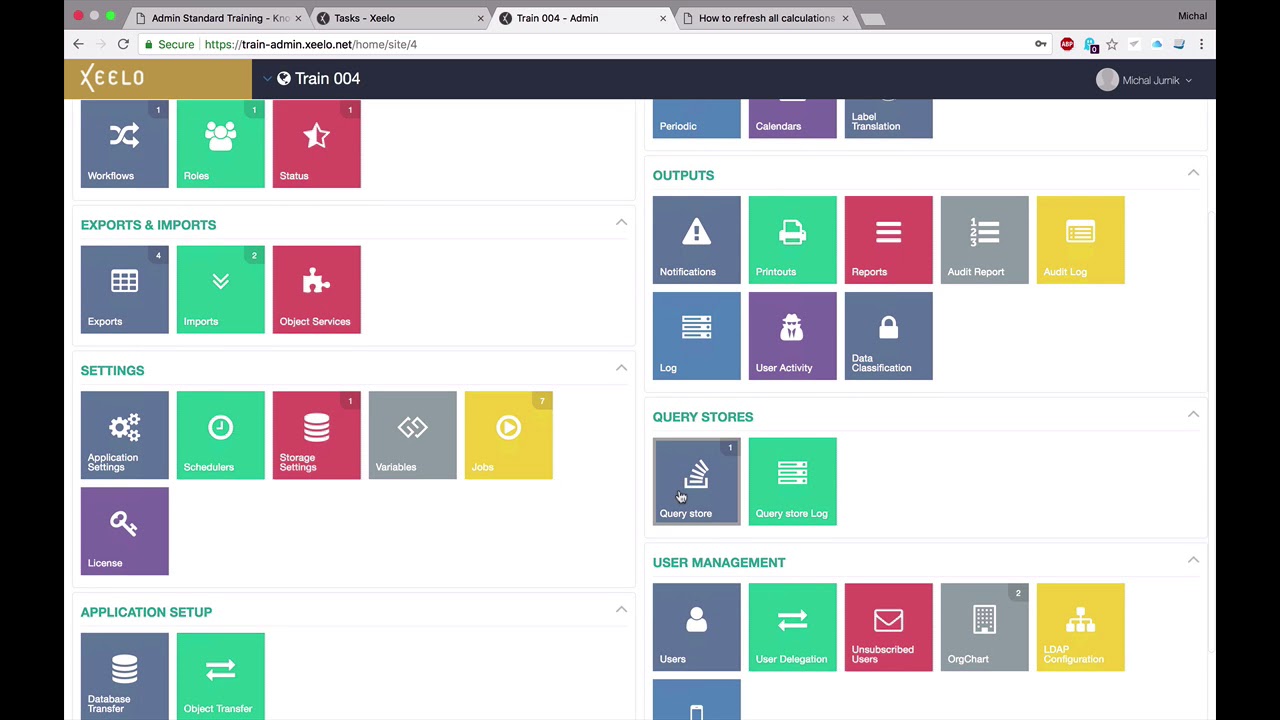
Task: Collapse the Settings section
Action: (x=621, y=368)
